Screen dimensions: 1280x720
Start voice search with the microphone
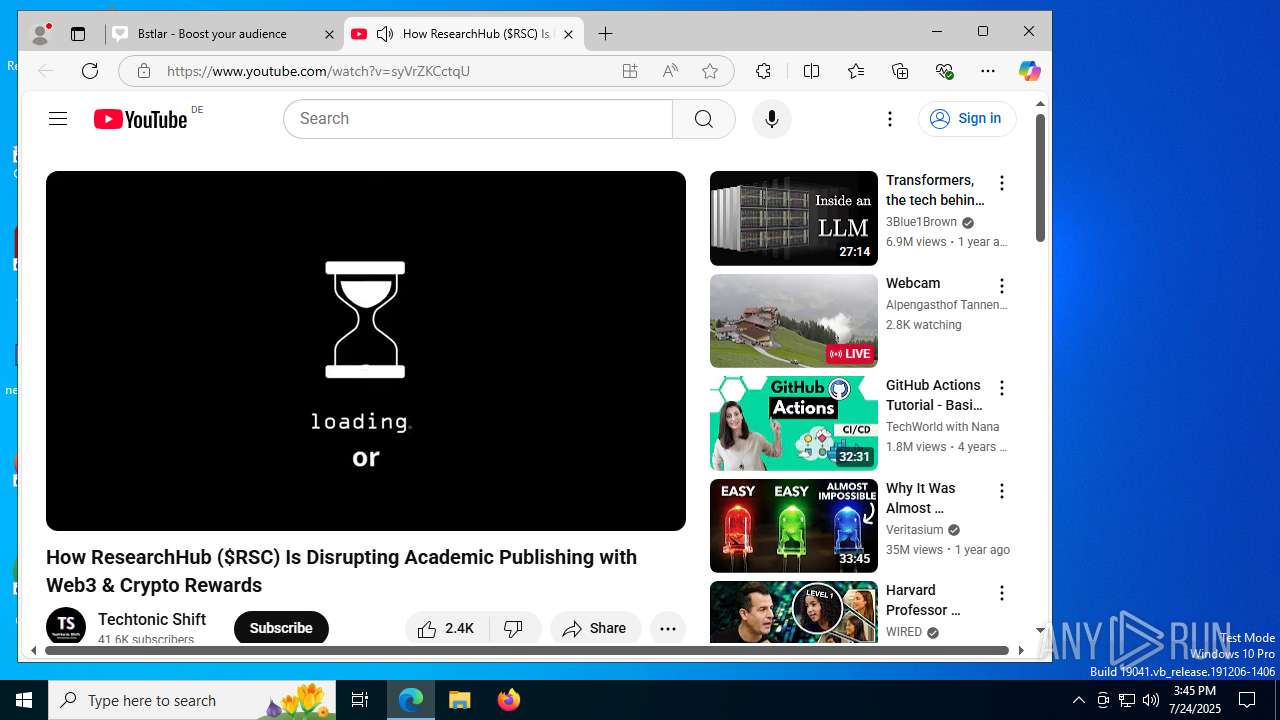click(771, 119)
